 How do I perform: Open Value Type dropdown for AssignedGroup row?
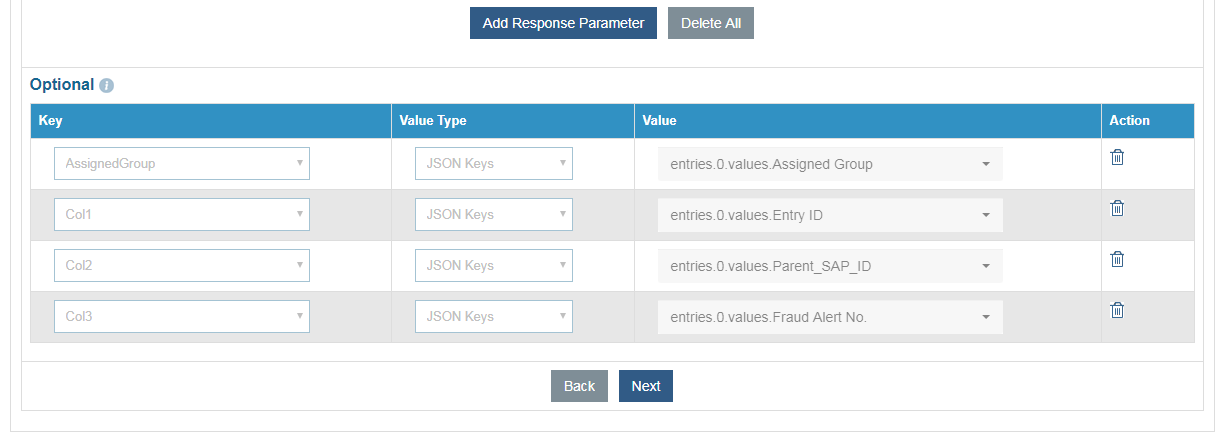point(494,164)
